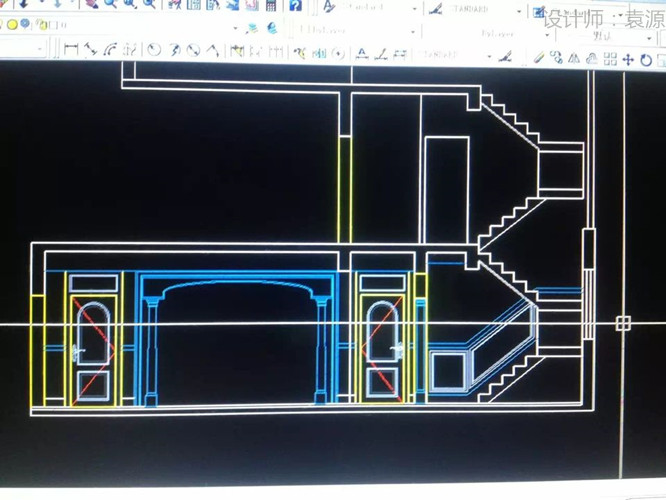Viewport: 666px width, 500px height.
Task: Select the Angular dimension tool
Action: click(212, 49)
